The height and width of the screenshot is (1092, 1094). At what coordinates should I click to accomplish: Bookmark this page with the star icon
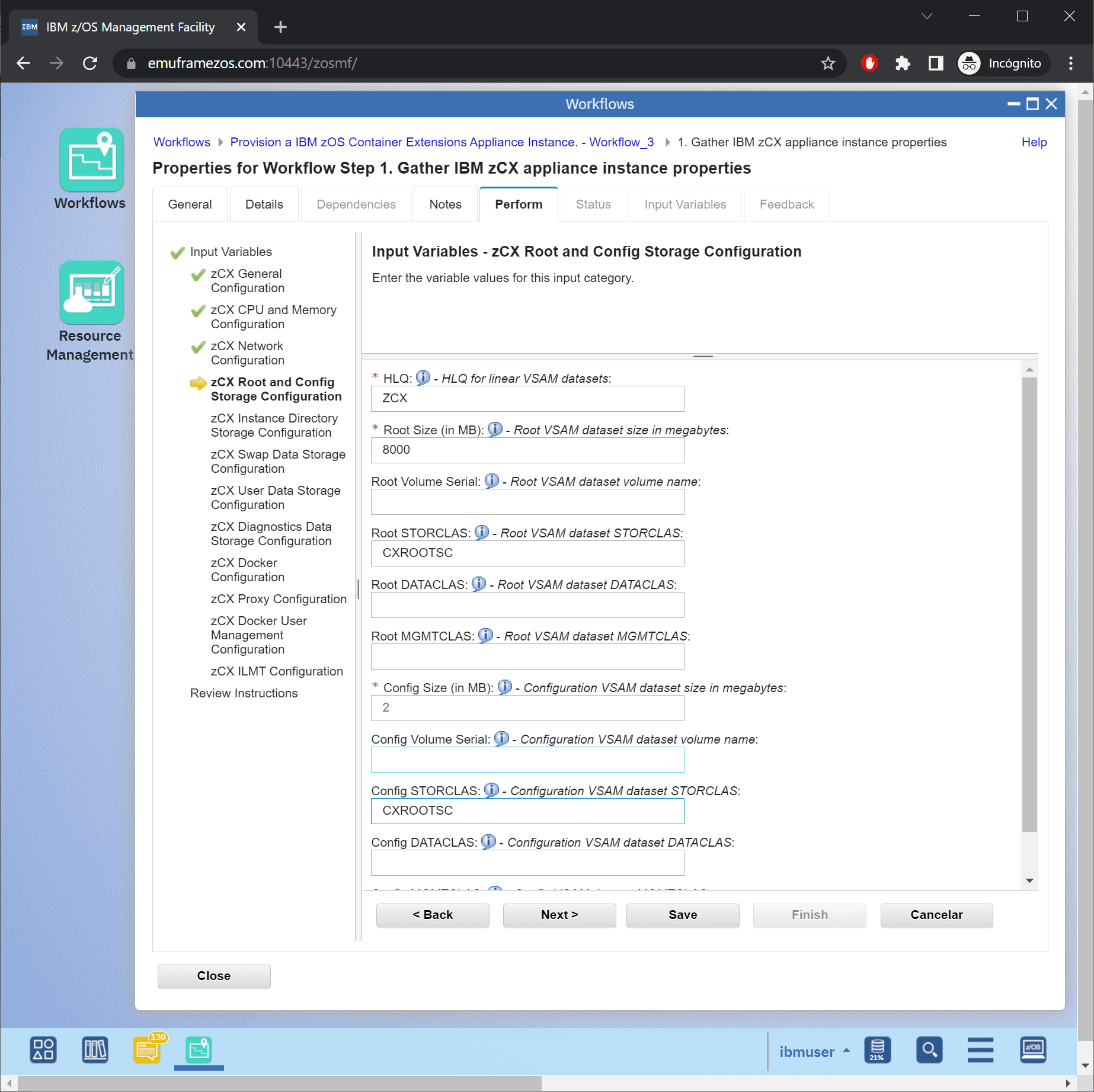pyautogui.click(x=828, y=63)
